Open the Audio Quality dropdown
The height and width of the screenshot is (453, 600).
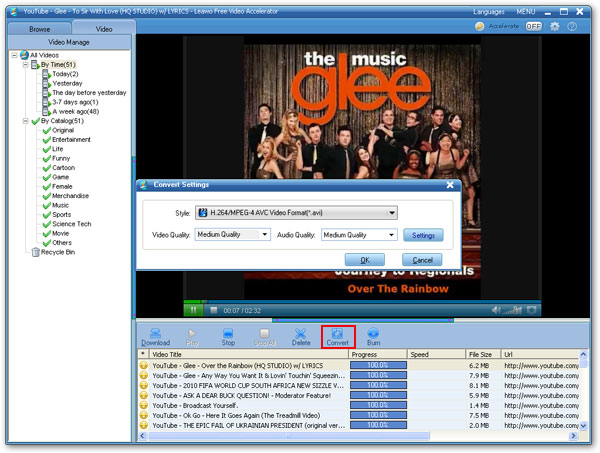(359, 235)
